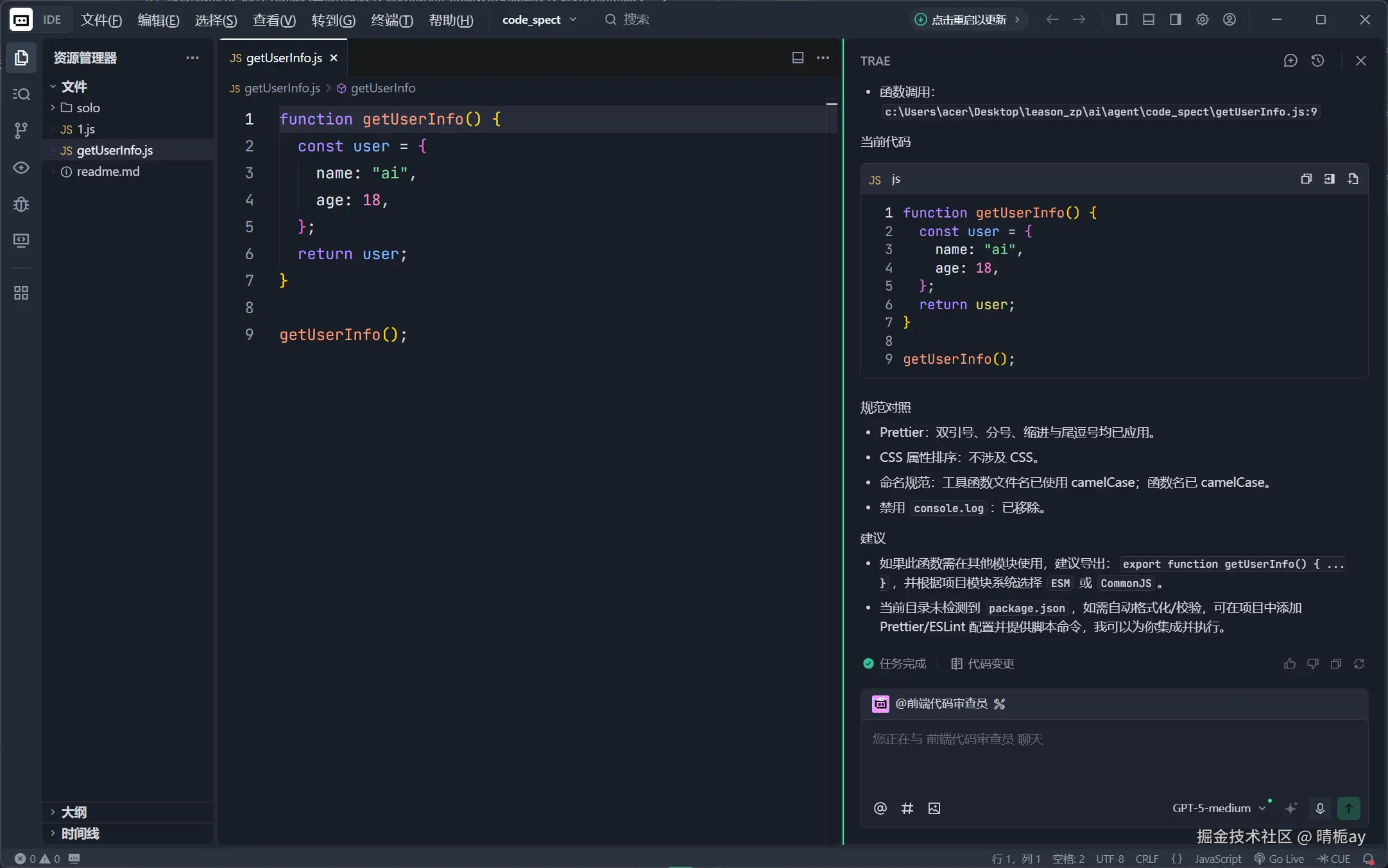Click the thumbs up feedback icon
1388x868 pixels.
[x=1289, y=663]
